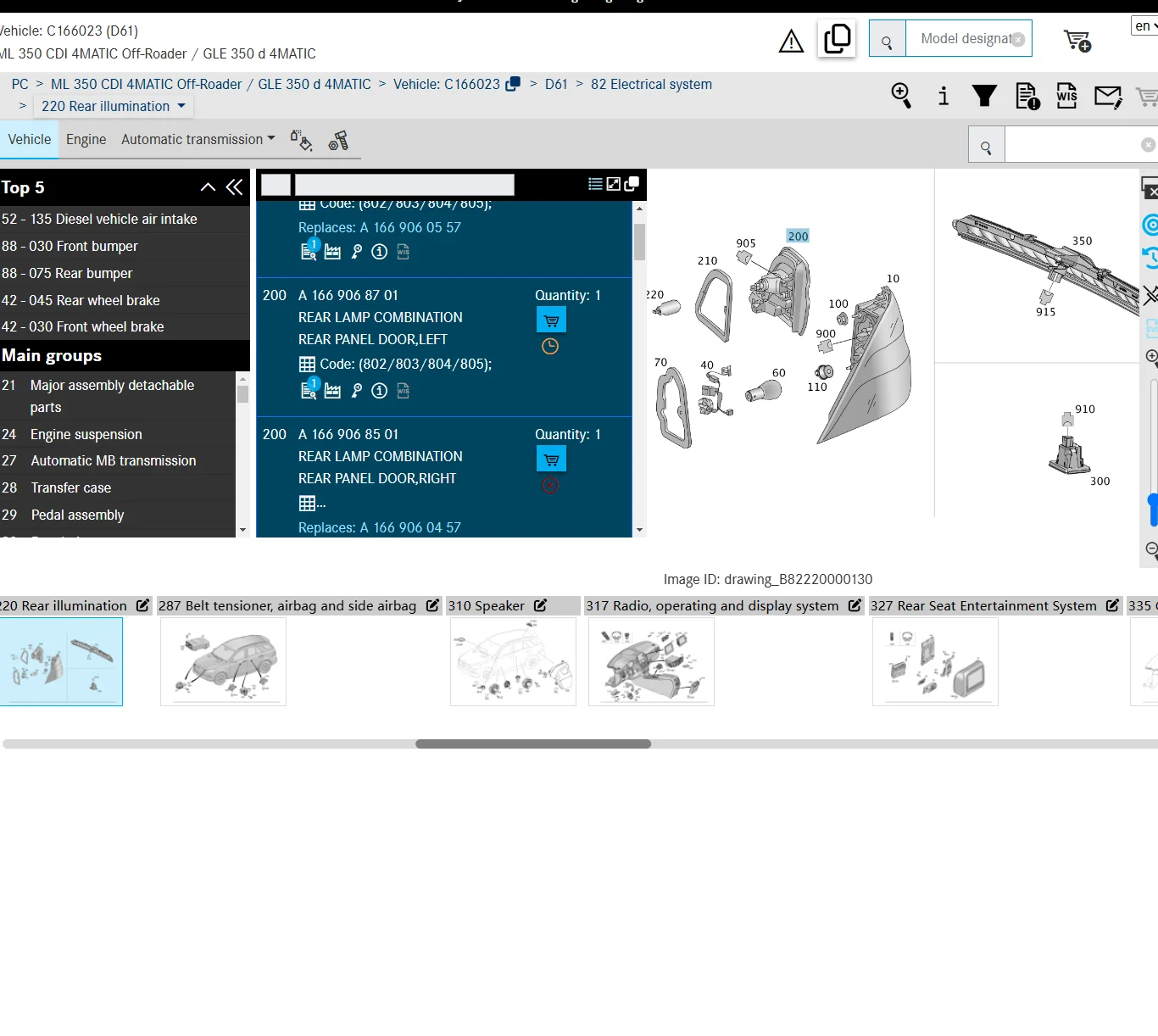Open 42 - 030 Front wheel brake shortcut
The height and width of the screenshot is (1036, 1158).
(125, 326)
